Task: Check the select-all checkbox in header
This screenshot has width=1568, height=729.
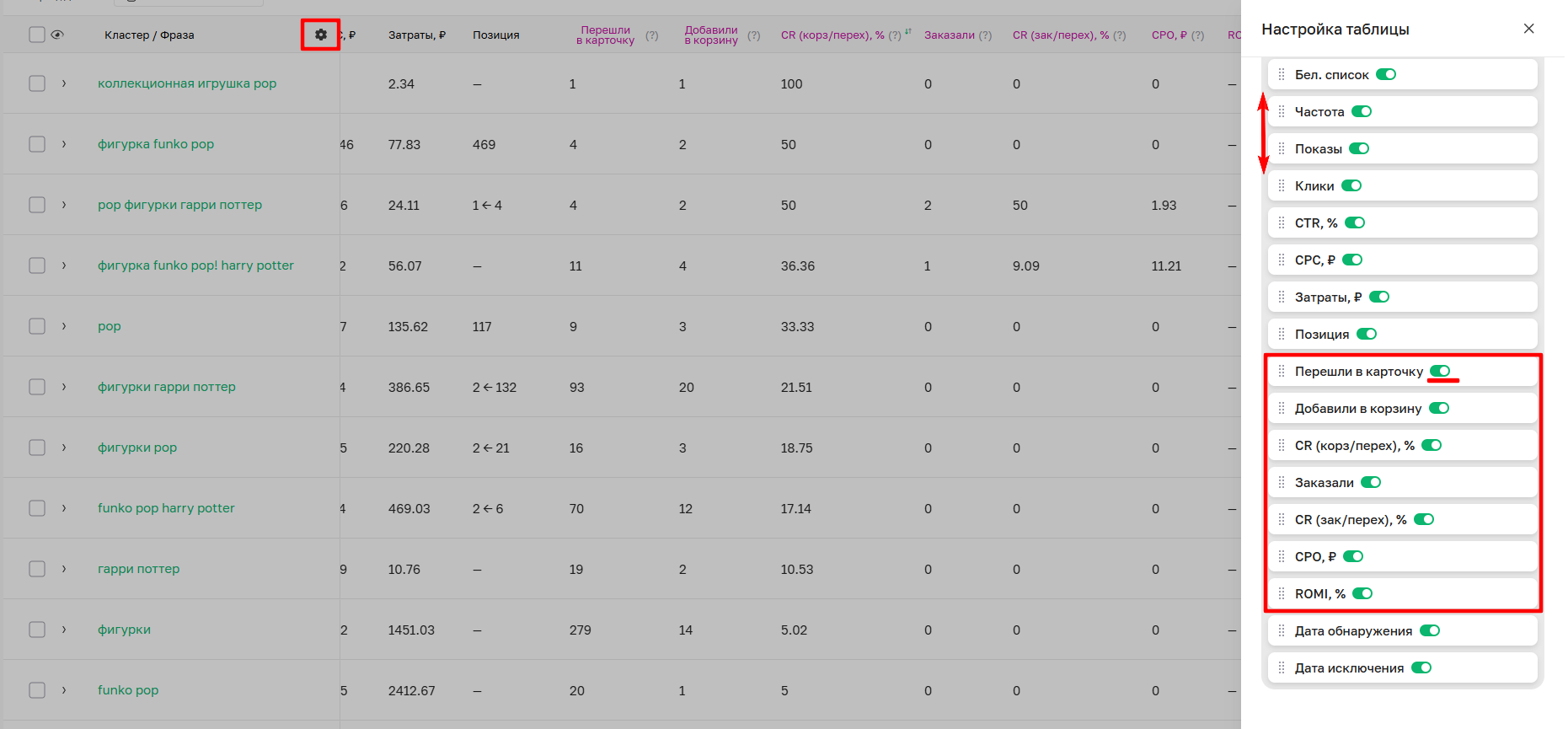Action: click(x=37, y=35)
